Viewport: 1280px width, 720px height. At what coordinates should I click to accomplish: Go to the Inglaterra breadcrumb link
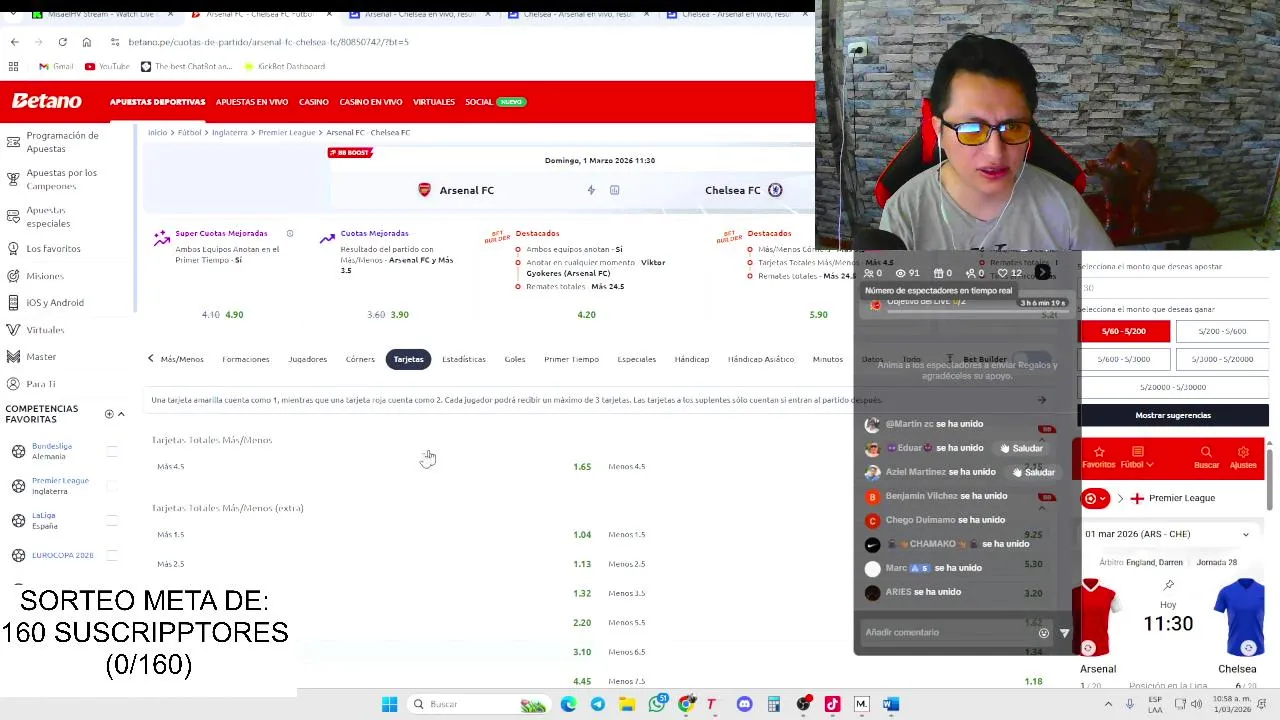point(229,132)
